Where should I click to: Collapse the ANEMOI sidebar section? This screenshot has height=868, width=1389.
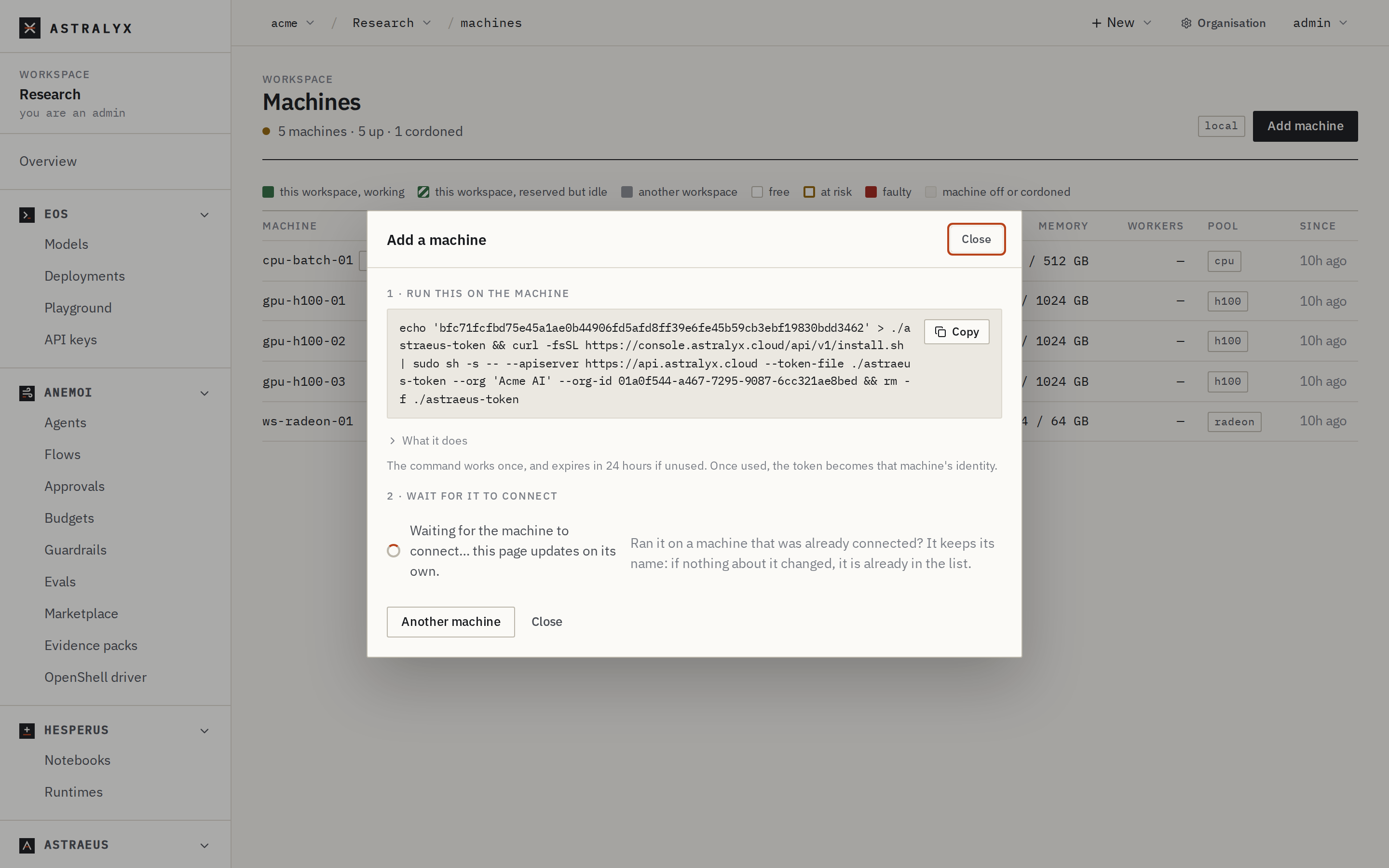(x=204, y=393)
